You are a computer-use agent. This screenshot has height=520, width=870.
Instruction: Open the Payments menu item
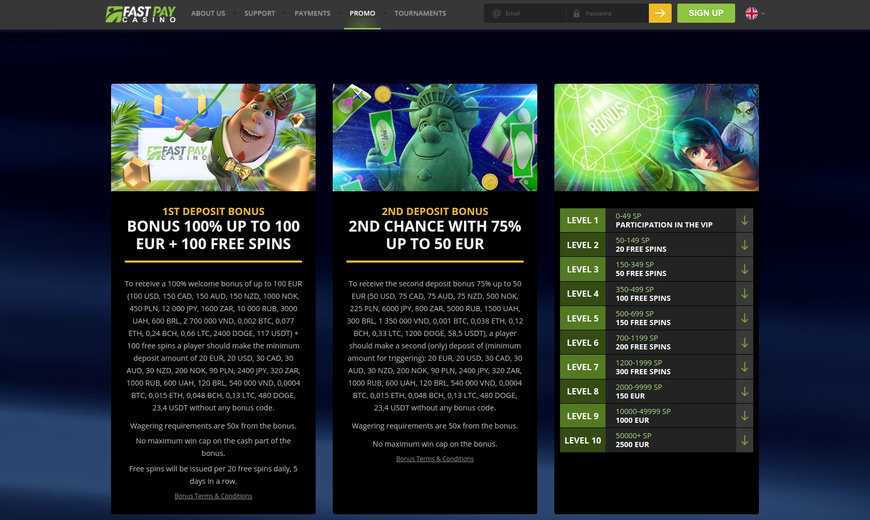pos(312,13)
